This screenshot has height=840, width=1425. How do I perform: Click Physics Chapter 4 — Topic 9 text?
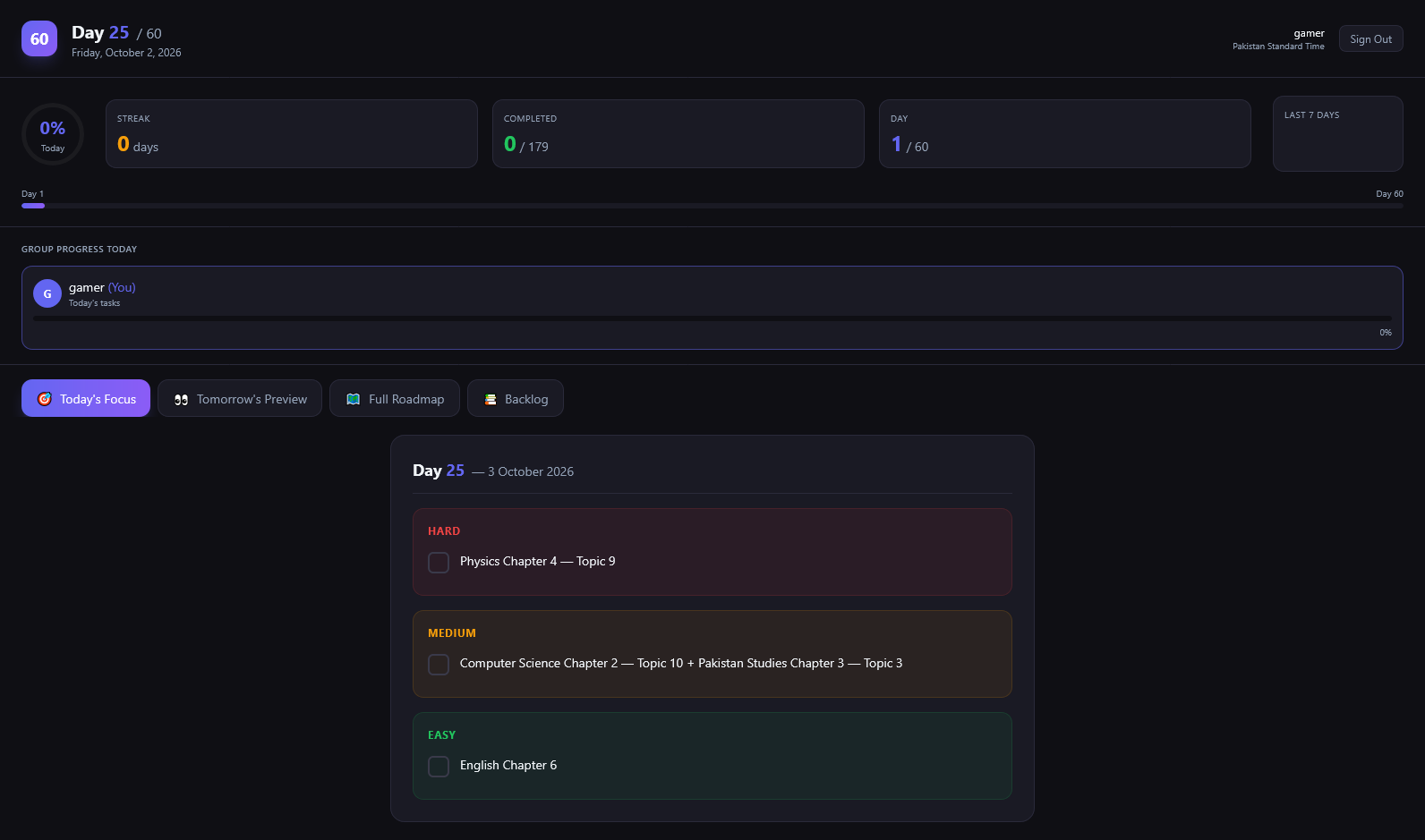[x=537, y=561]
